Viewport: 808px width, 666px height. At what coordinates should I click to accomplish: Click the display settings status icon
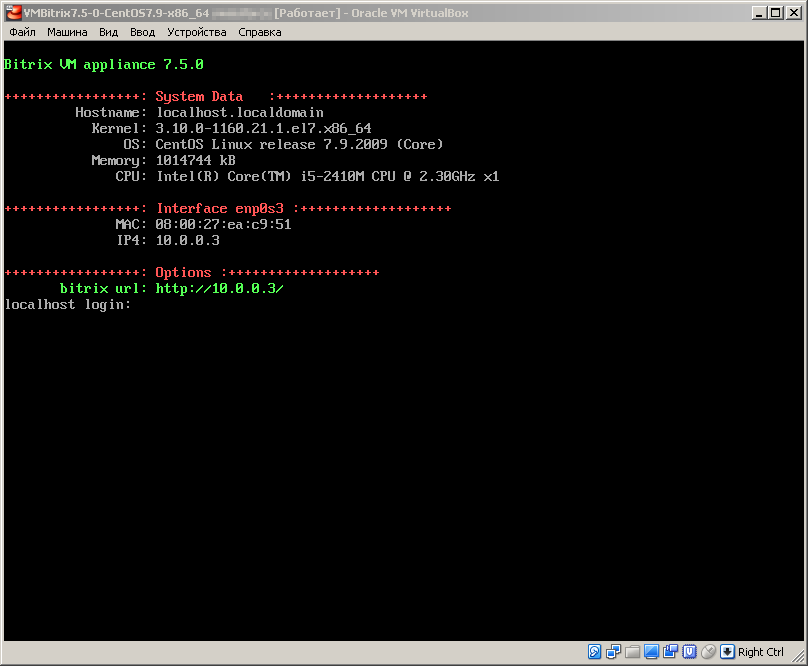pos(651,652)
